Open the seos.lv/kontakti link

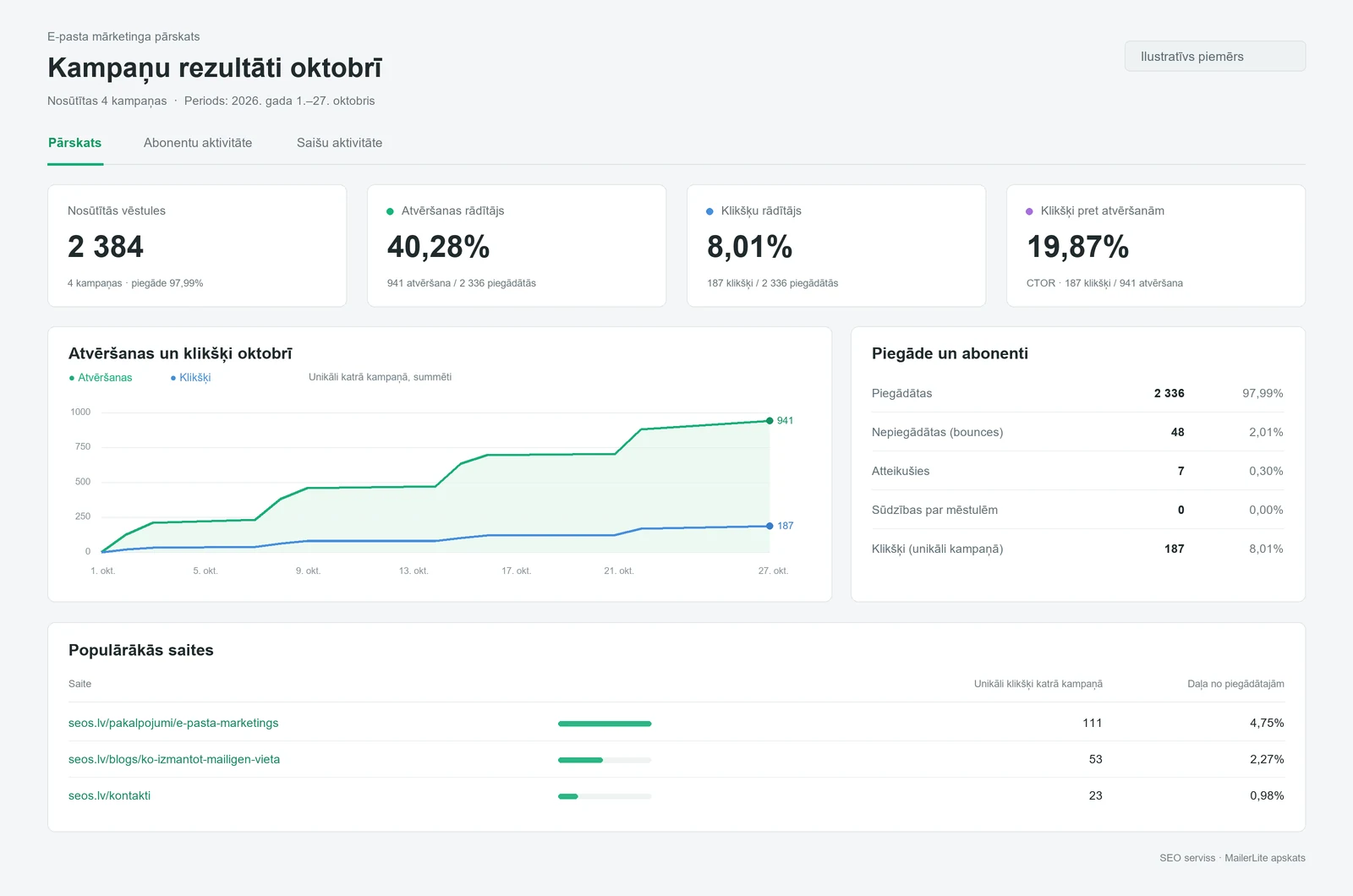point(110,795)
